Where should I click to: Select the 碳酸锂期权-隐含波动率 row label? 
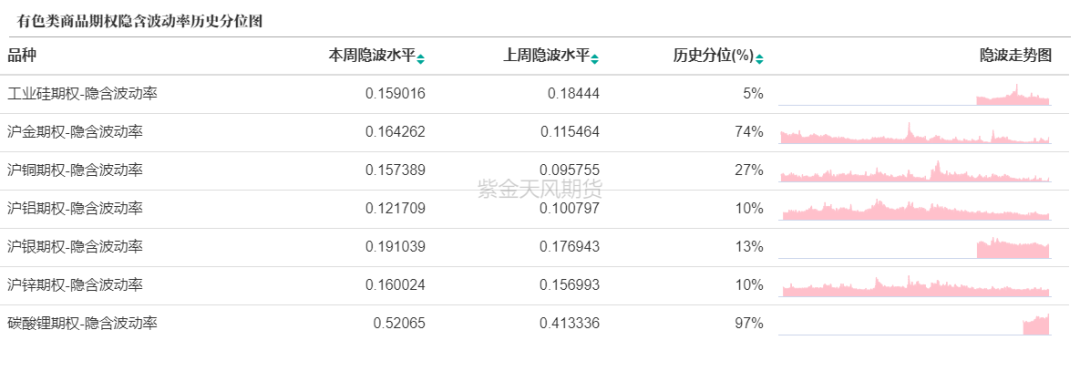click(x=83, y=322)
